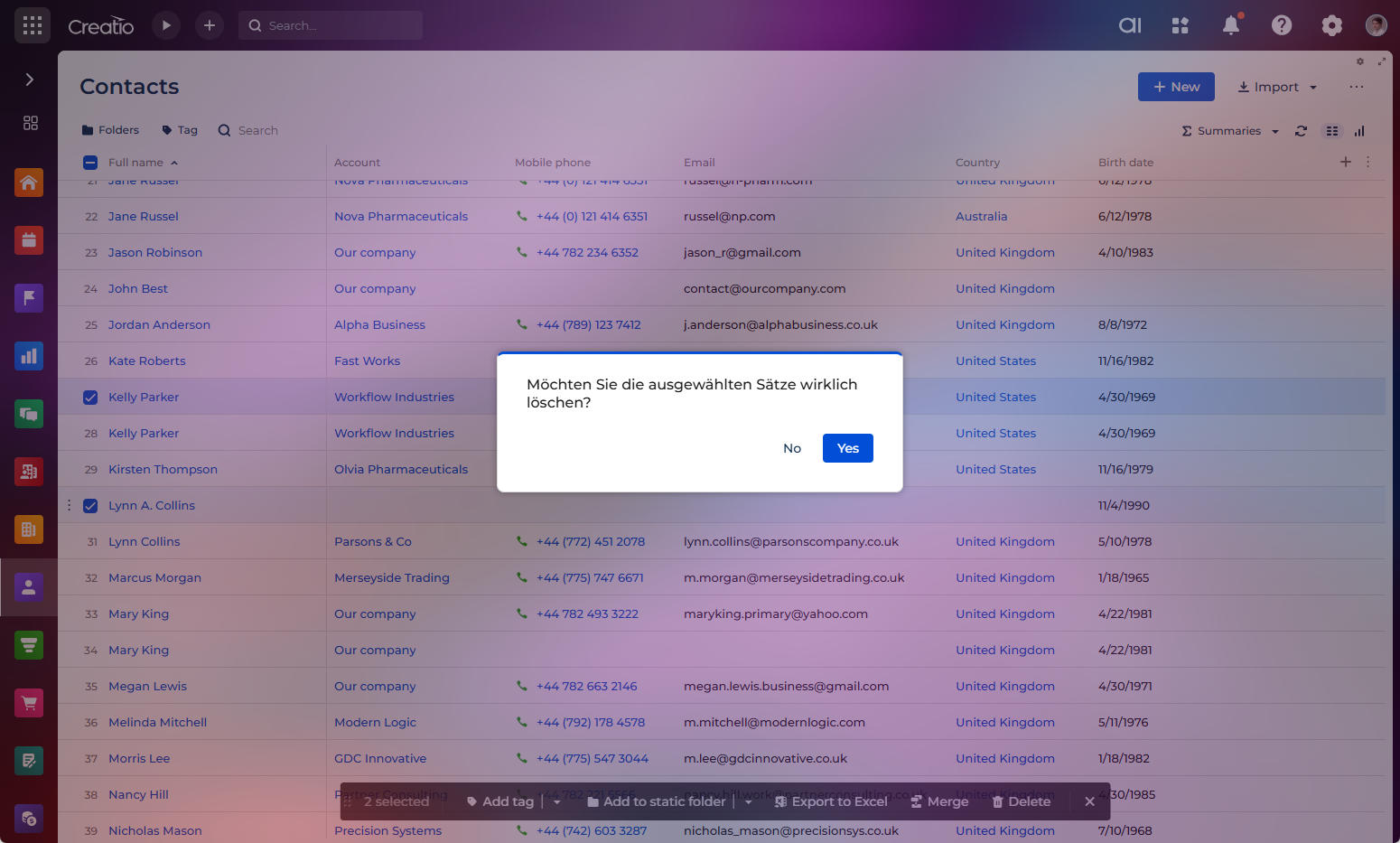Sort by Full name column header
The height and width of the screenshot is (843, 1400).
coord(136,163)
